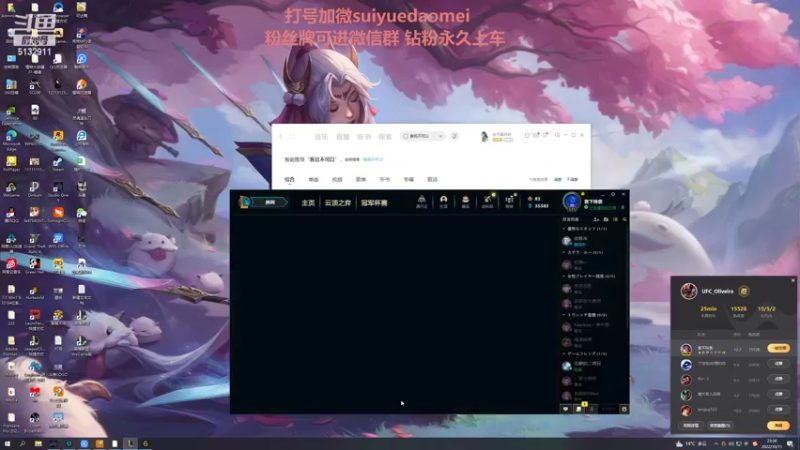The height and width of the screenshot is (450, 800).
Task: Select 探索 tab in music player
Action: pyautogui.click(x=385, y=137)
